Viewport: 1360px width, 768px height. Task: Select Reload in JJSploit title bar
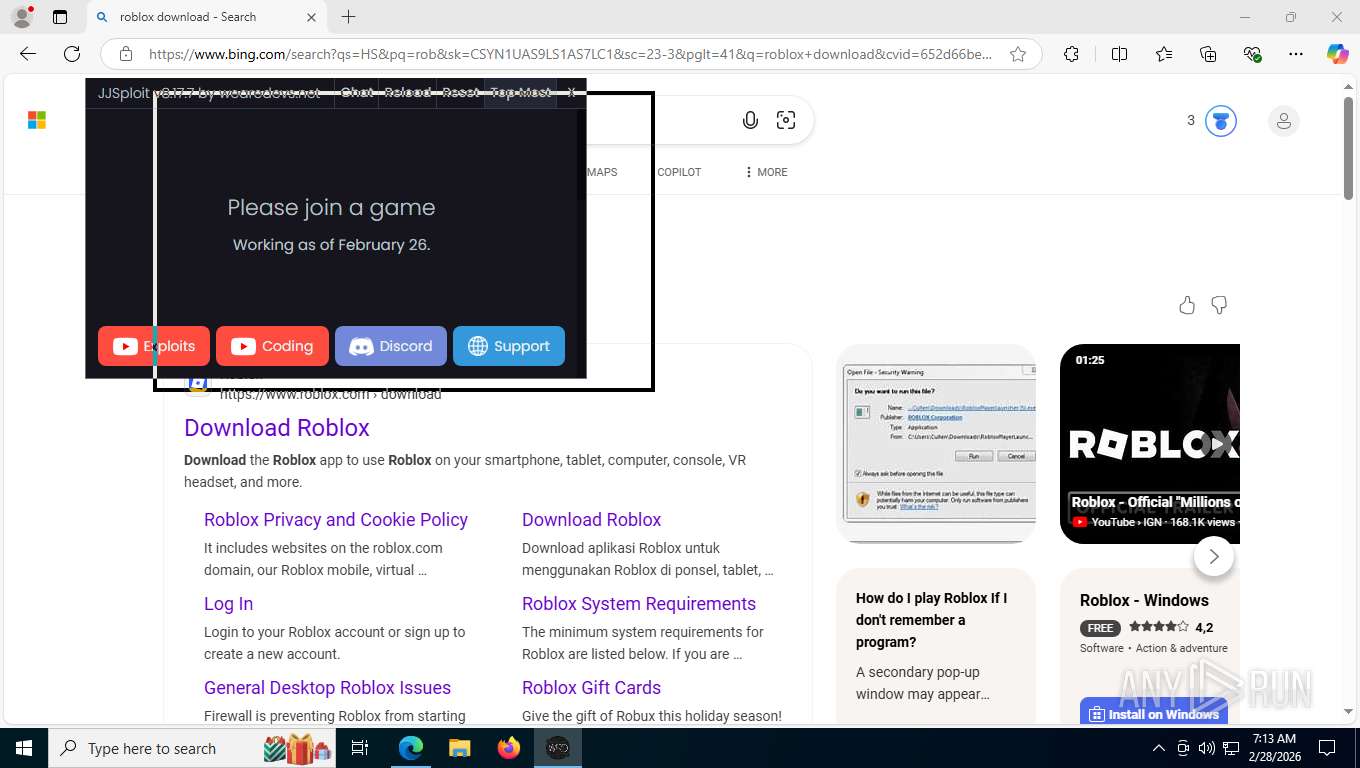click(x=407, y=93)
